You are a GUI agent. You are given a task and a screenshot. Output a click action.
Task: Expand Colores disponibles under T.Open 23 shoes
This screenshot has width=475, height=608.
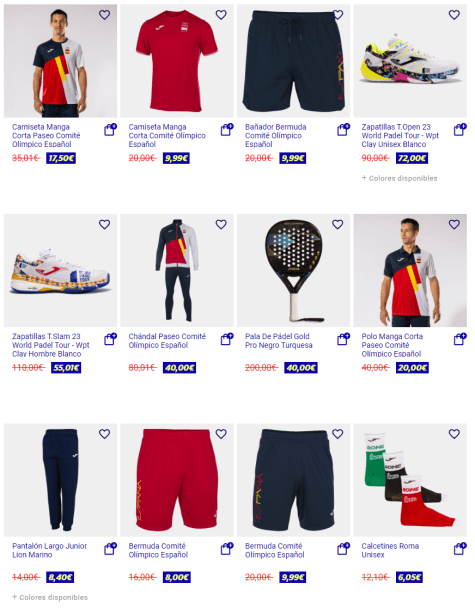(x=399, y=178)
